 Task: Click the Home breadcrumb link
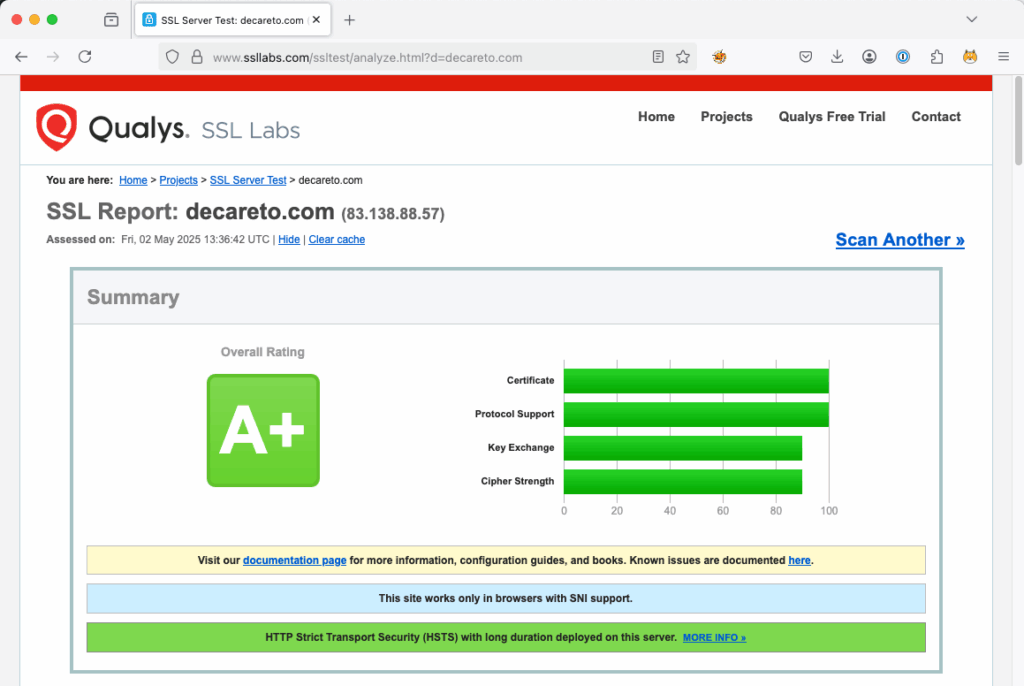133,180
